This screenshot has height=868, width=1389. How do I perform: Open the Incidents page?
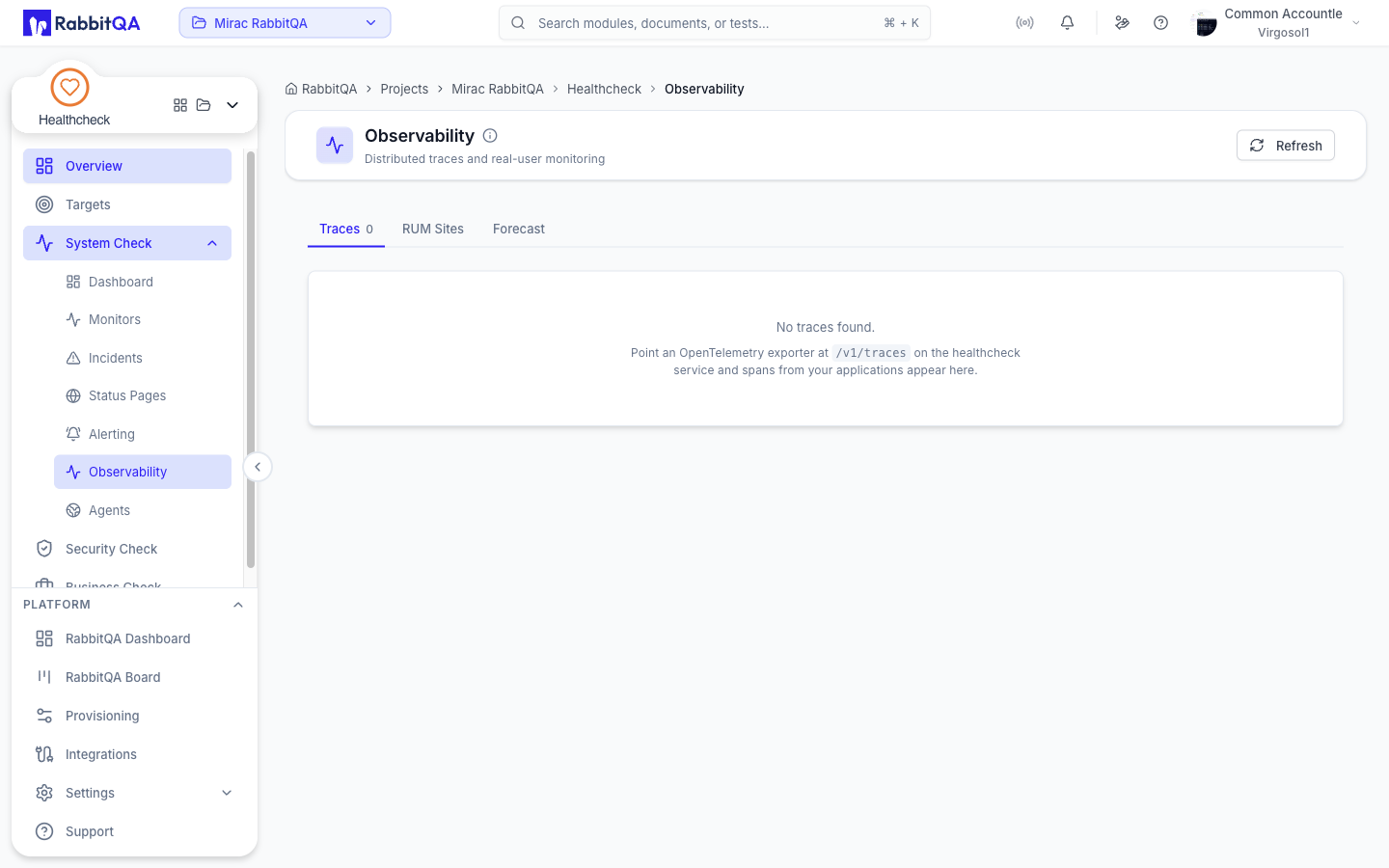tap(143, 358)
